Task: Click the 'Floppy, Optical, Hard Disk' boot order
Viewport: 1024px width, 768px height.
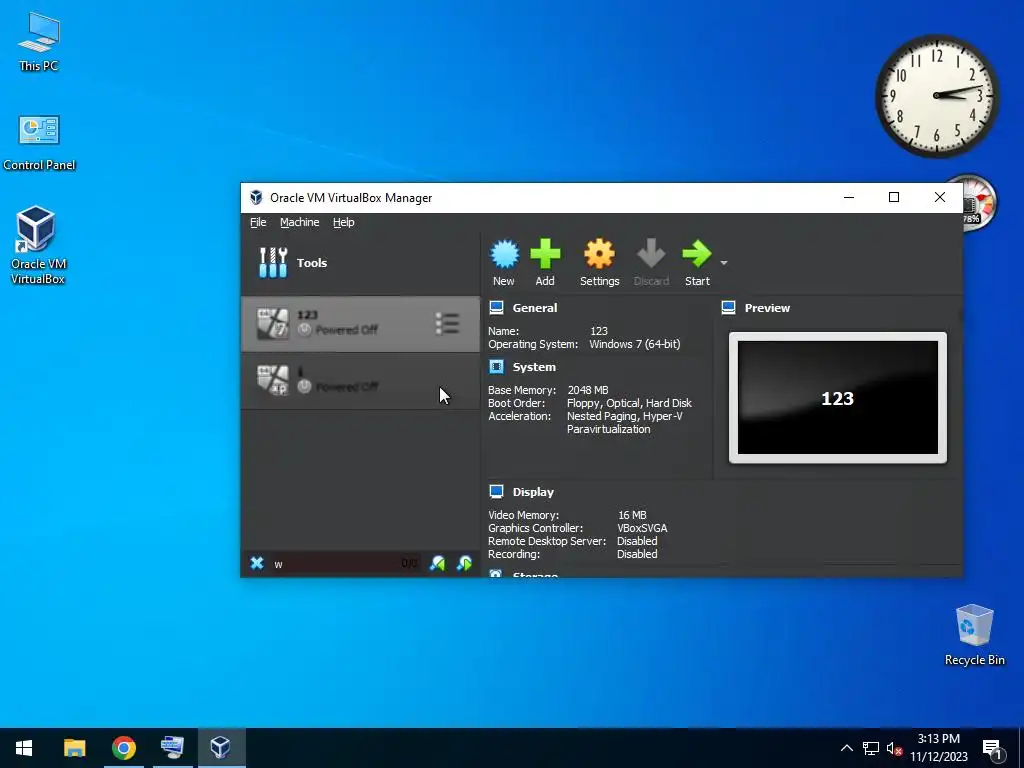Action: point(629,403)
